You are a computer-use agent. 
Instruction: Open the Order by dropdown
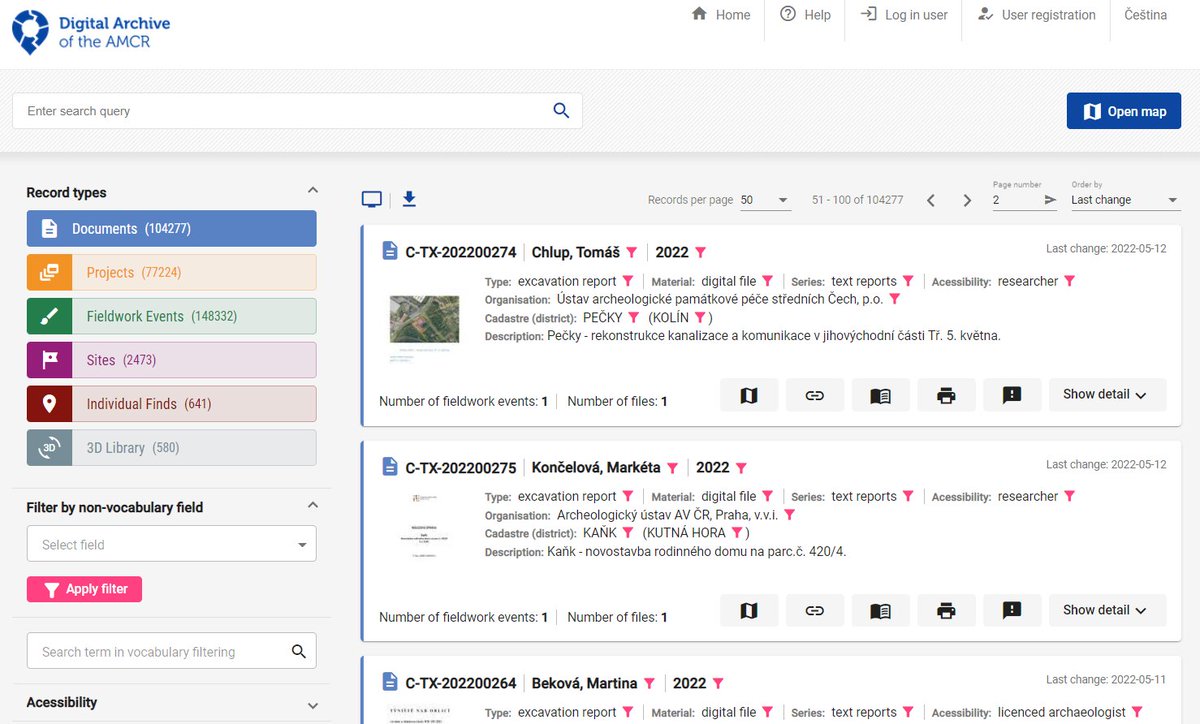point(1126,200)
